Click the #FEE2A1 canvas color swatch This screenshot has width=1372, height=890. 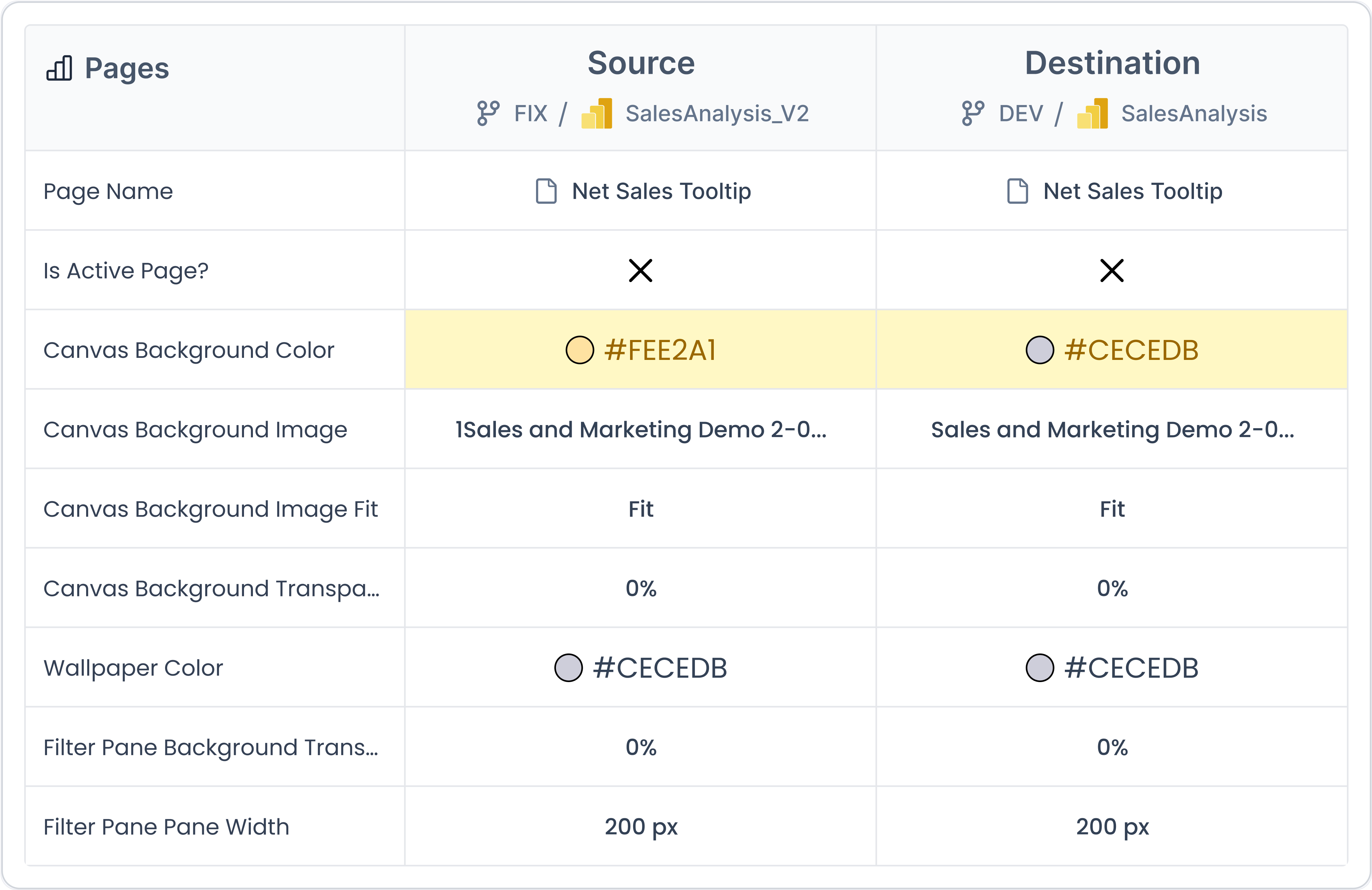pos(579,350)
